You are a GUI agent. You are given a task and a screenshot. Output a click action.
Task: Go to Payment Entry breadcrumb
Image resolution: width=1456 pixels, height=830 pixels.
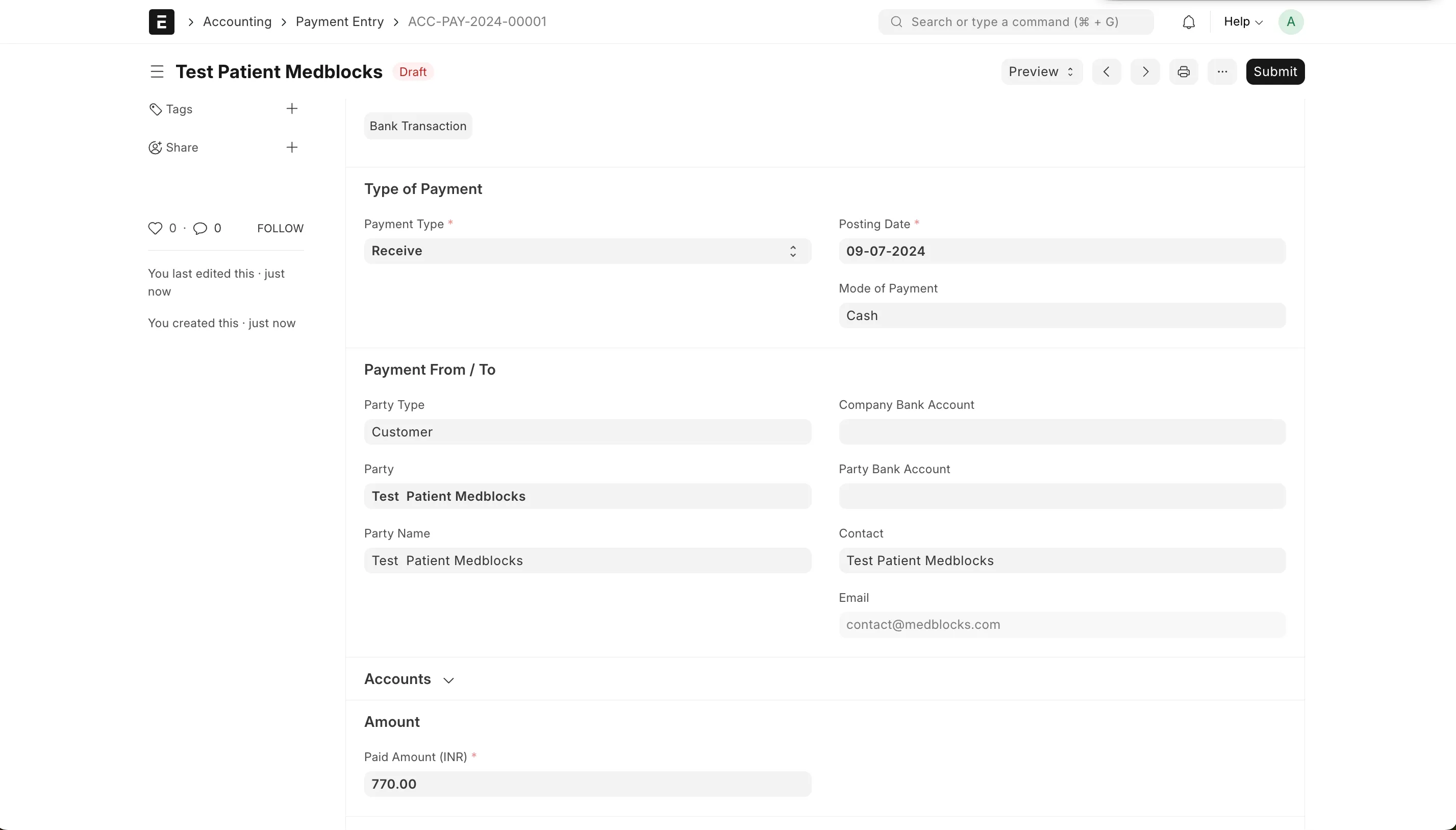pos(339,21)
